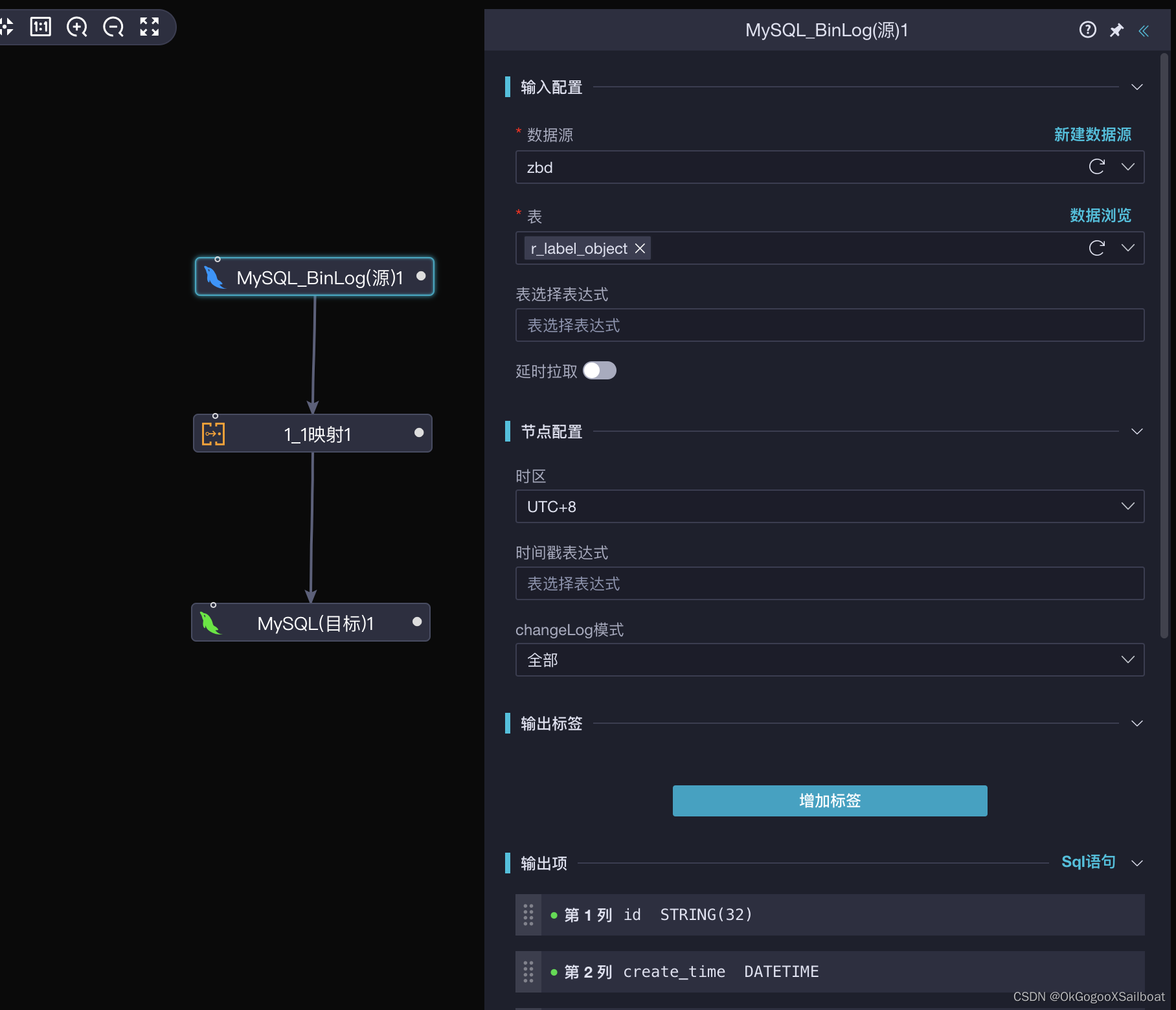Click the 第 1 列 id STRING(32) row

(x=830, y=915)
